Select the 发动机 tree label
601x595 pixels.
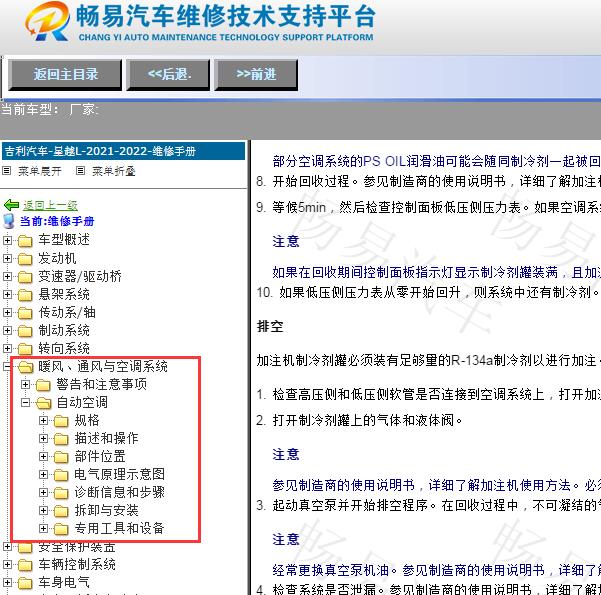click(x=57, y=258)
